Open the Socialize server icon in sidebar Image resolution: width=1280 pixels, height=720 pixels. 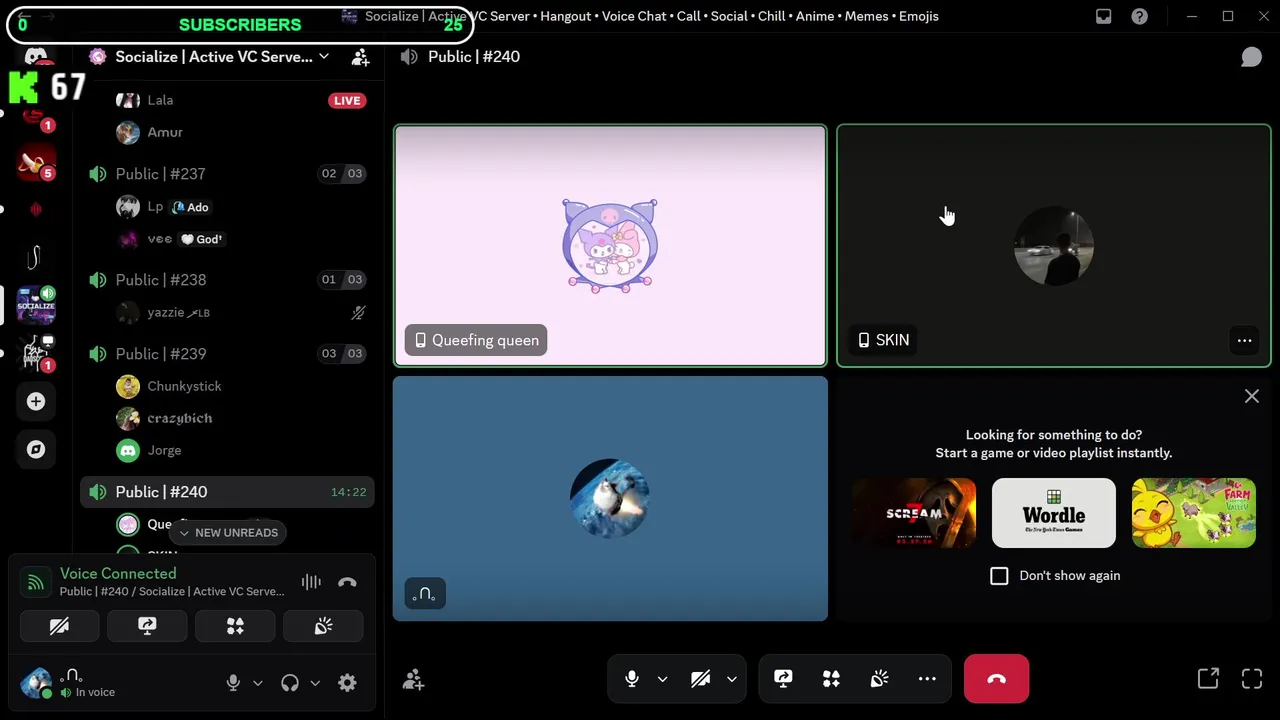[x=36, y=305]
